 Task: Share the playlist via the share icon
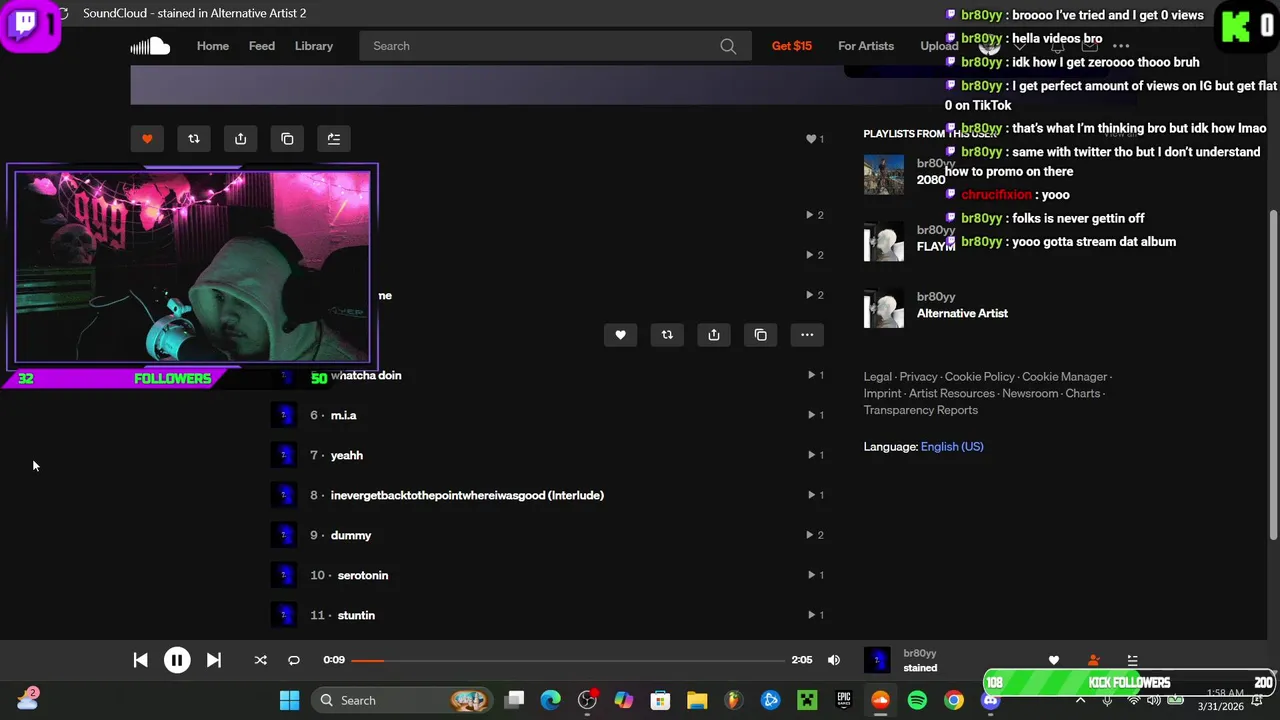[240, 139]
